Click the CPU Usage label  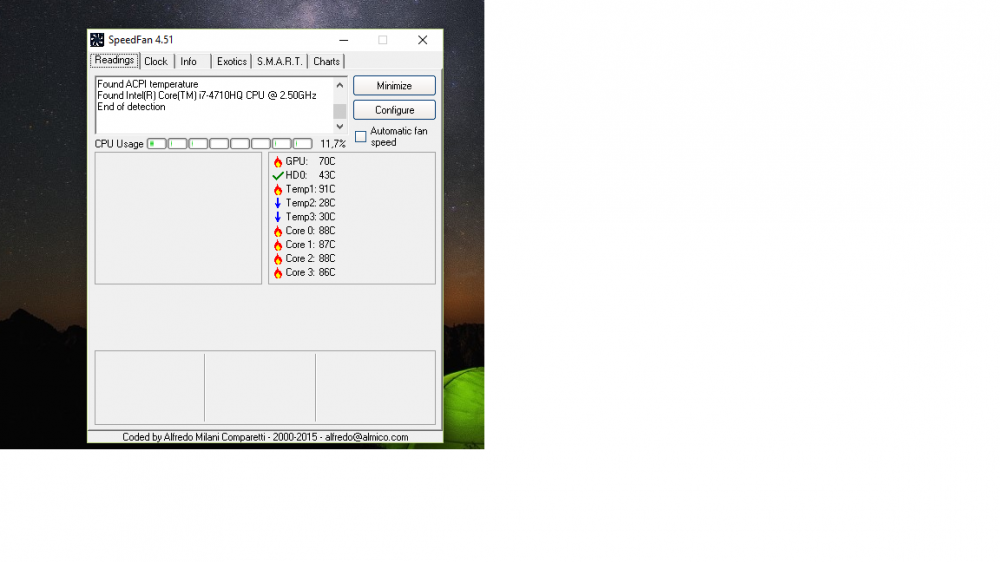[x=119, y=144]
